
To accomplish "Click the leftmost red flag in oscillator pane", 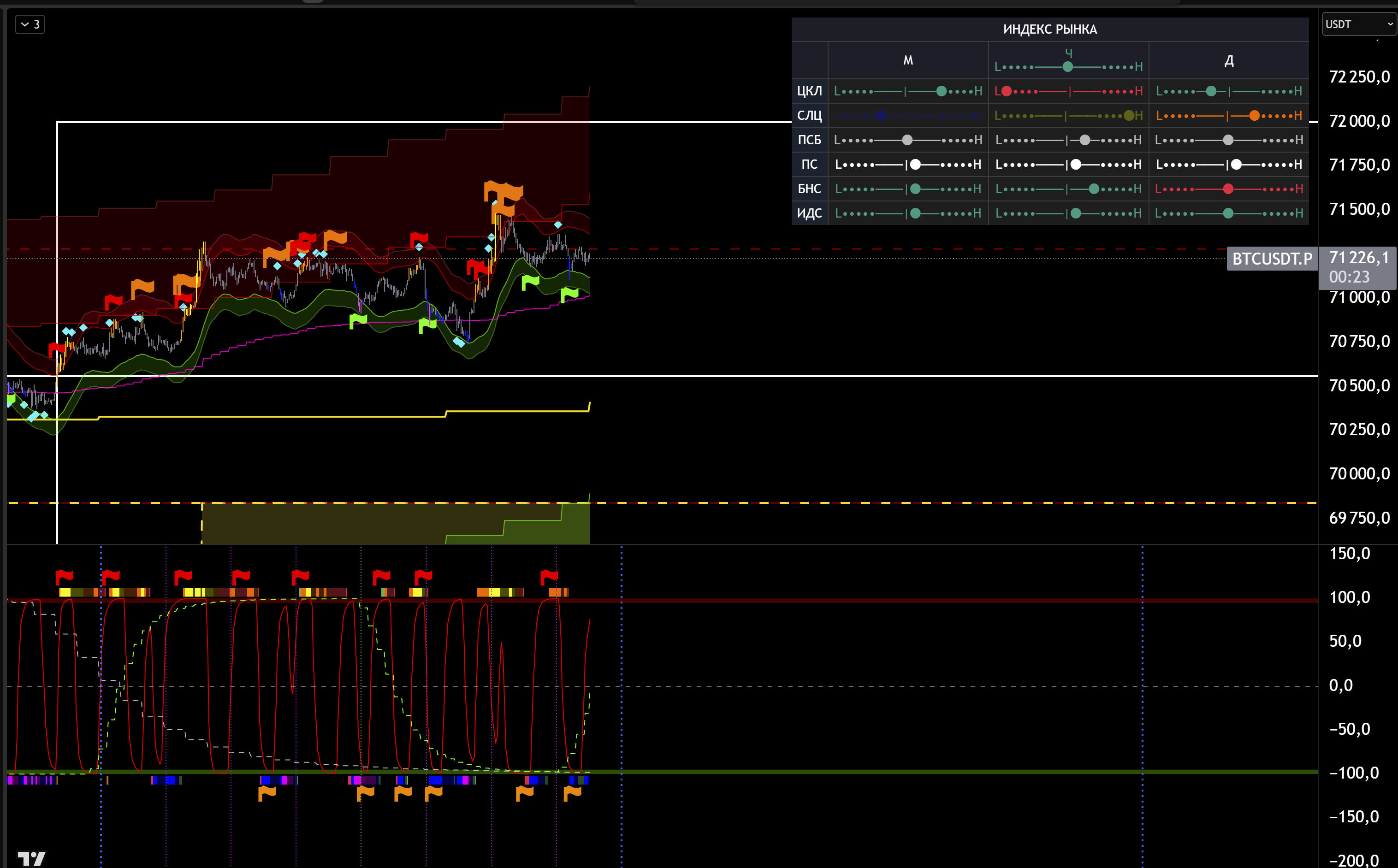I will click(64, 575).
